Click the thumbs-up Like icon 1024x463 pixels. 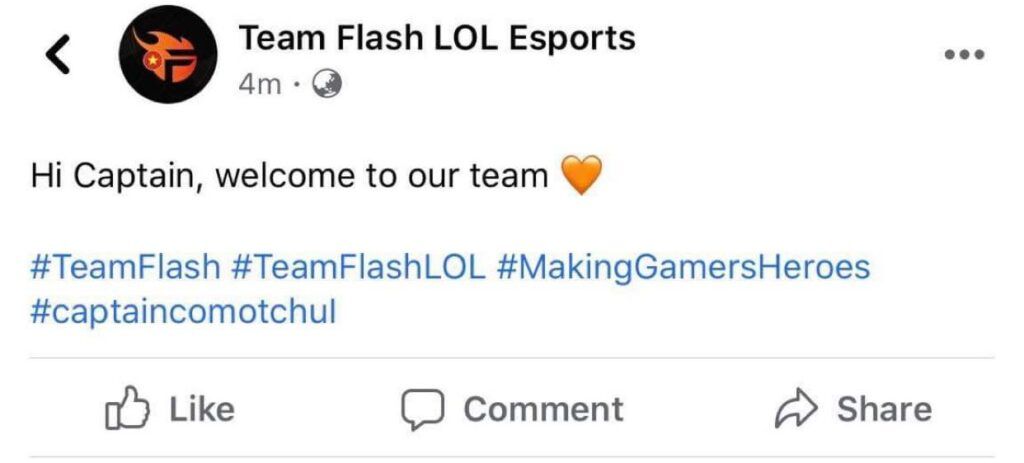[127, 409]
